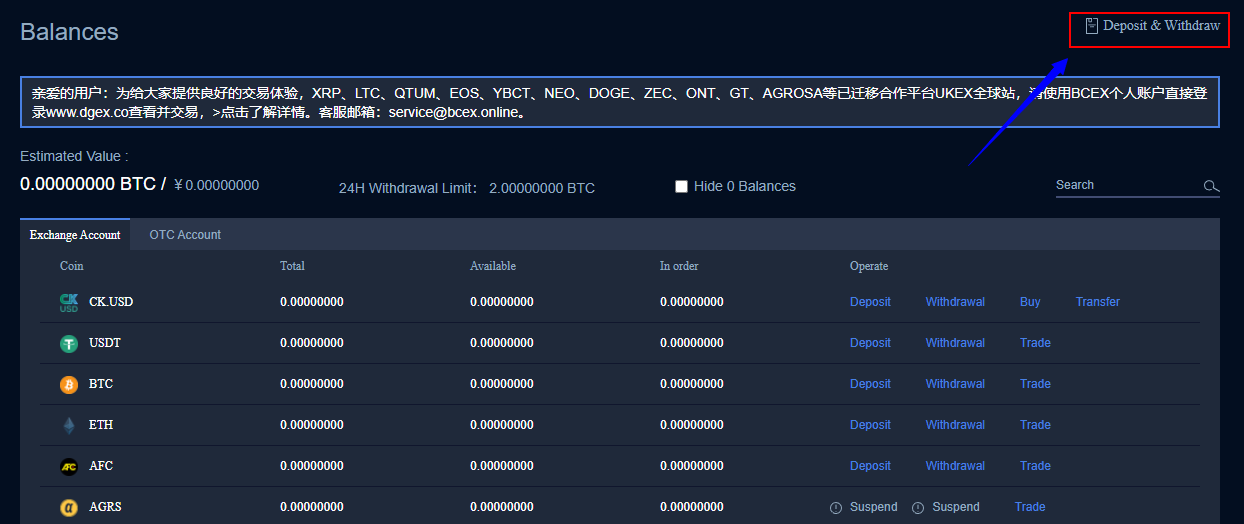Image resolution: width=1244 pixels, height=524 pixels.
Task: Click Withdrawal in the USDT row
Action: pyautogui.click(x=955, y=343)
